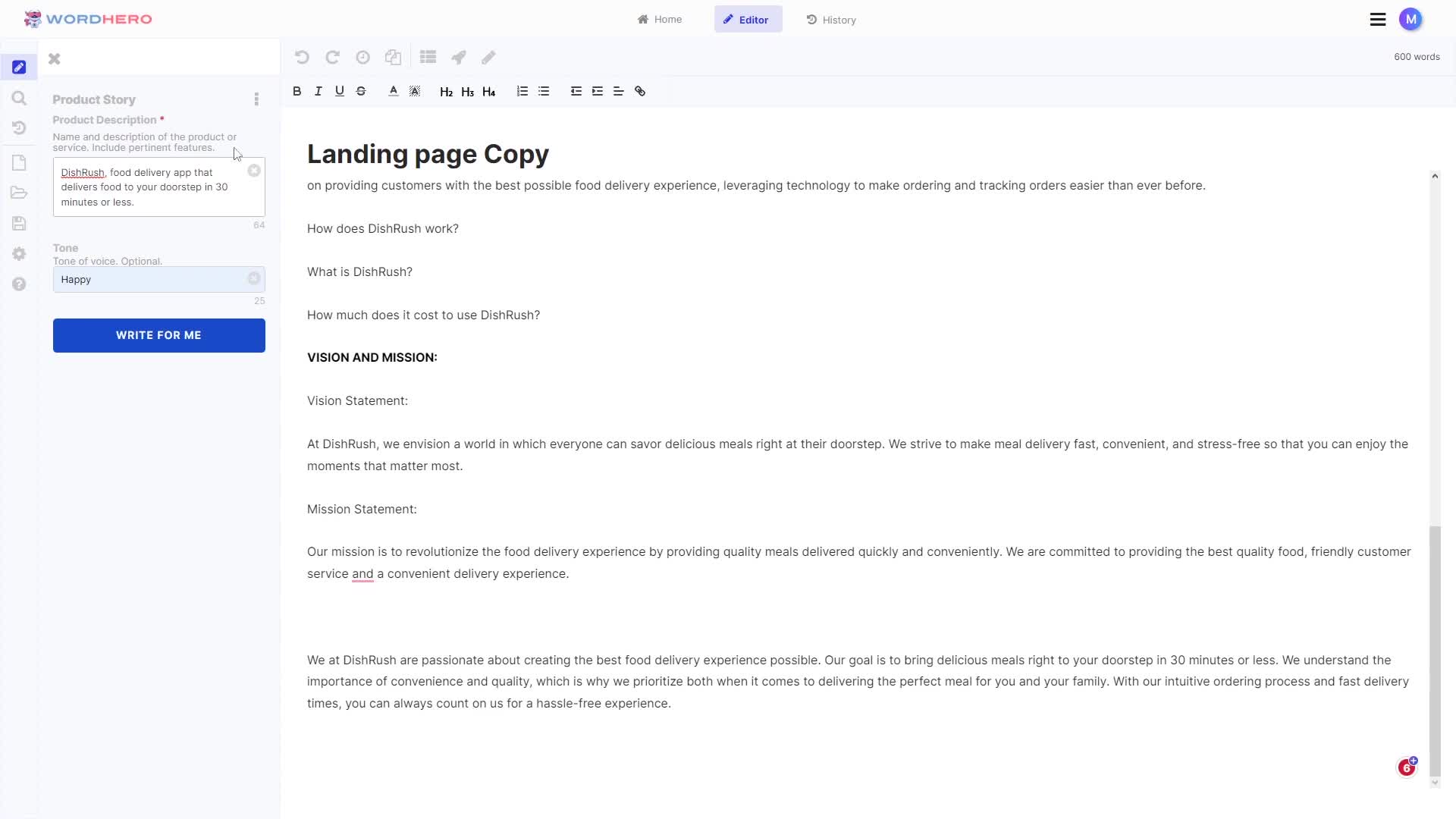Apply Heading 2 style

coord(447,92)
